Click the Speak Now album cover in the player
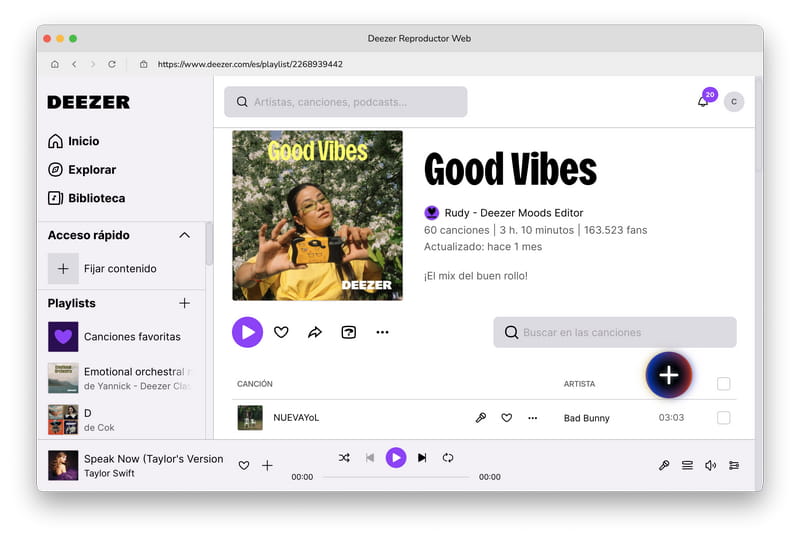 (x=63, y=465)
